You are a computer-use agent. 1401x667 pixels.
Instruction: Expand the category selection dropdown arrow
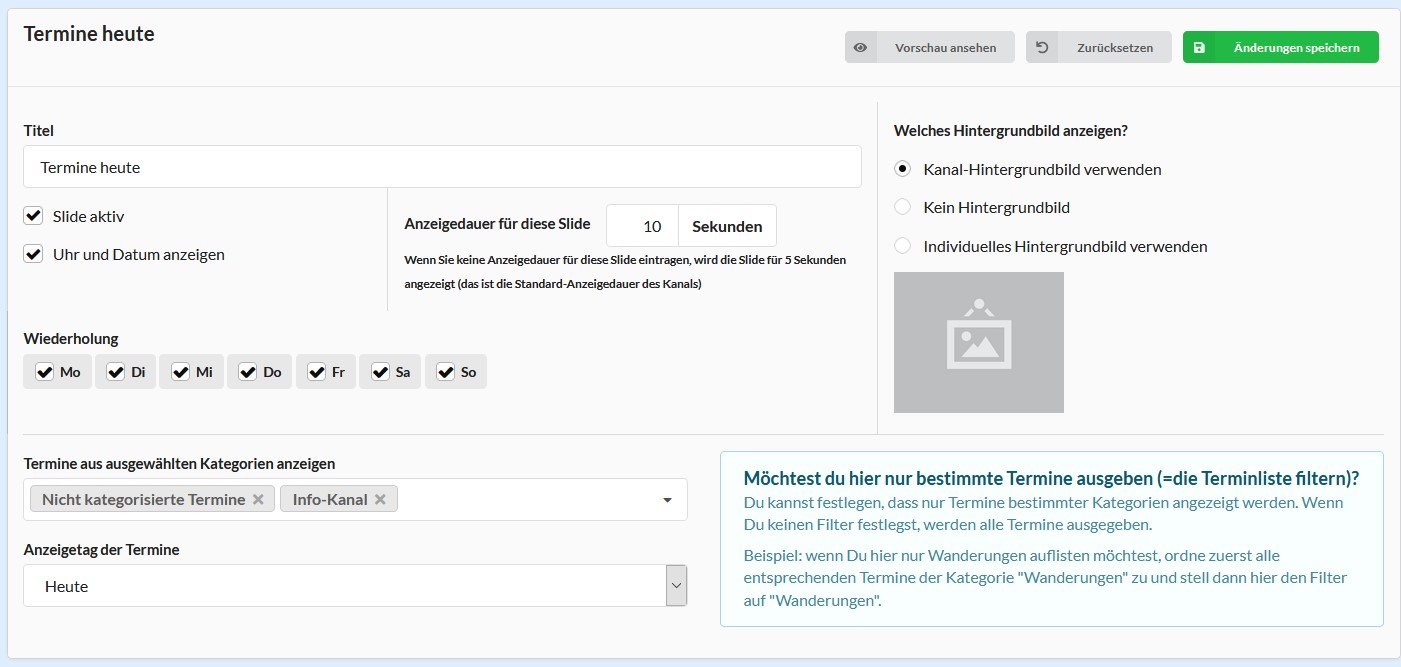(x=667, y=500)
